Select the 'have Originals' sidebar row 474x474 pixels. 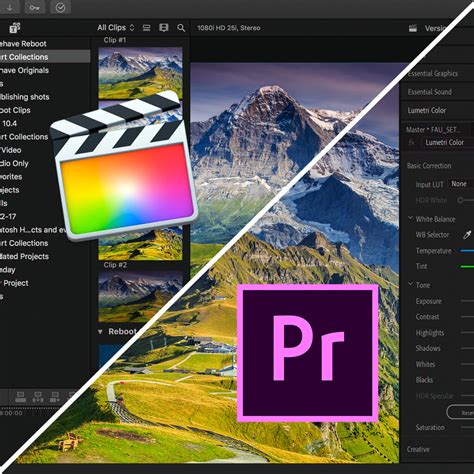[x=24, y=70]
